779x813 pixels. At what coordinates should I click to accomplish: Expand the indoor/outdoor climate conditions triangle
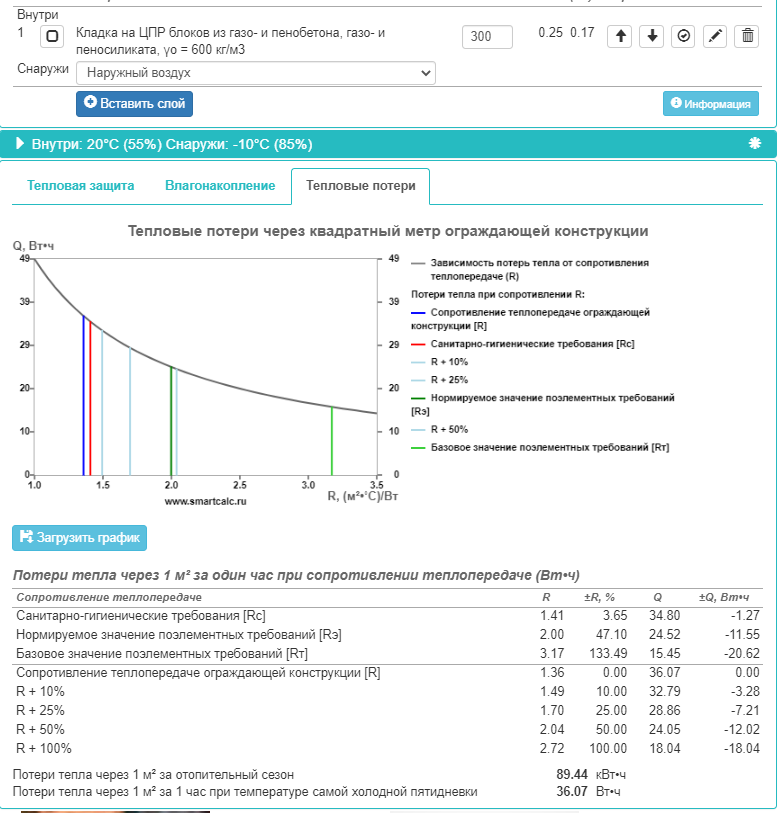(x=20, y=144)
